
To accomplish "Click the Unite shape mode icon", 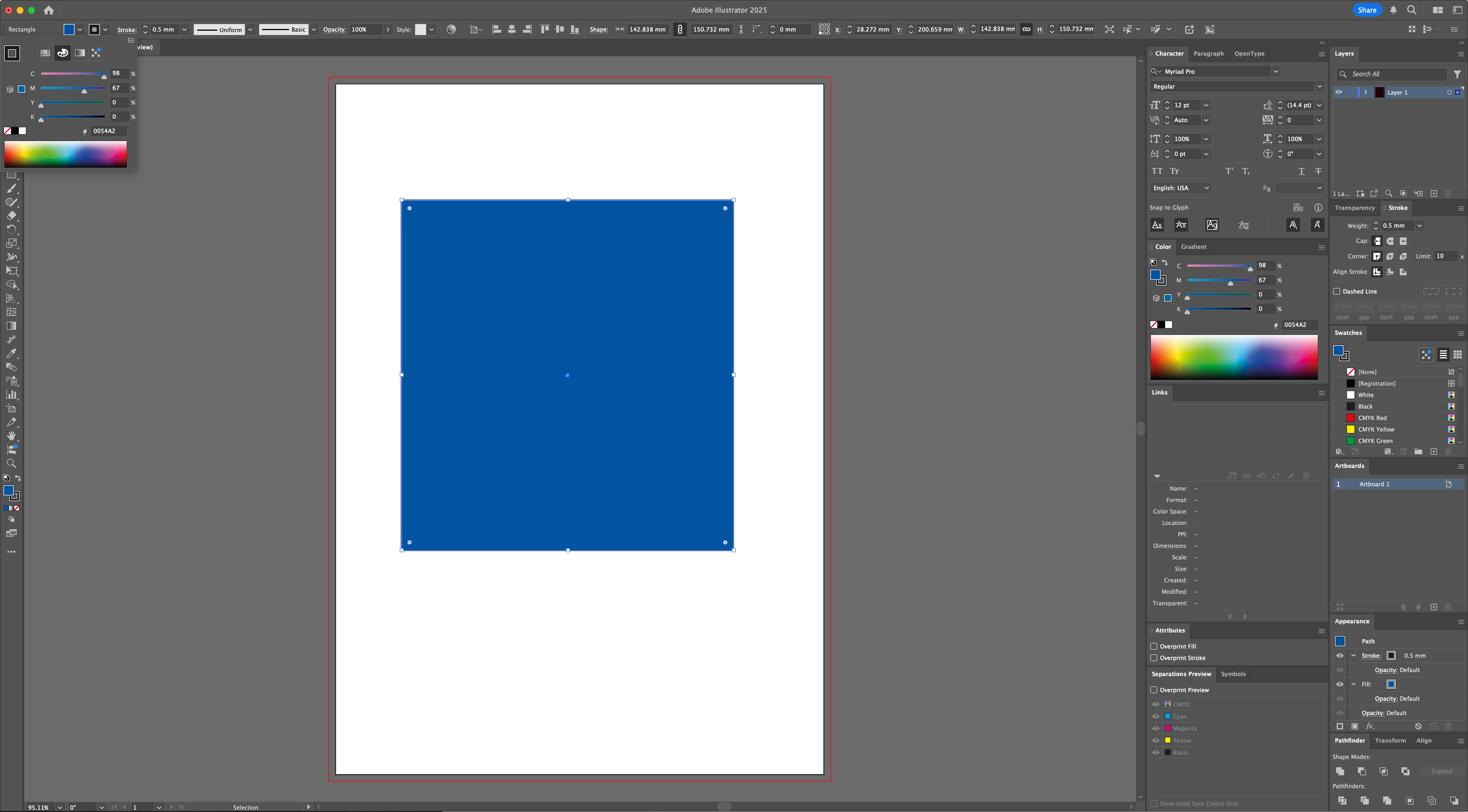I will click(1340, 771).
